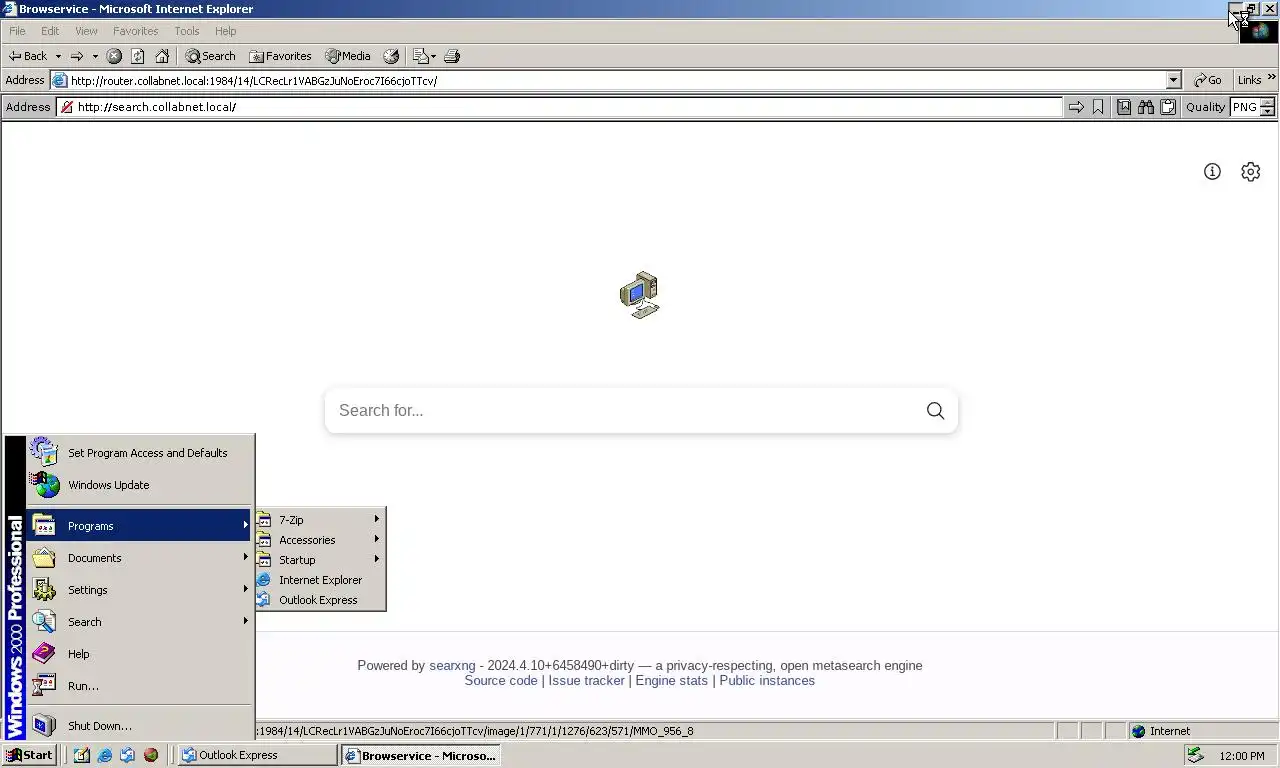Click the SearXNG computer logo
1280x768 pixels.
tap(640, 295)
